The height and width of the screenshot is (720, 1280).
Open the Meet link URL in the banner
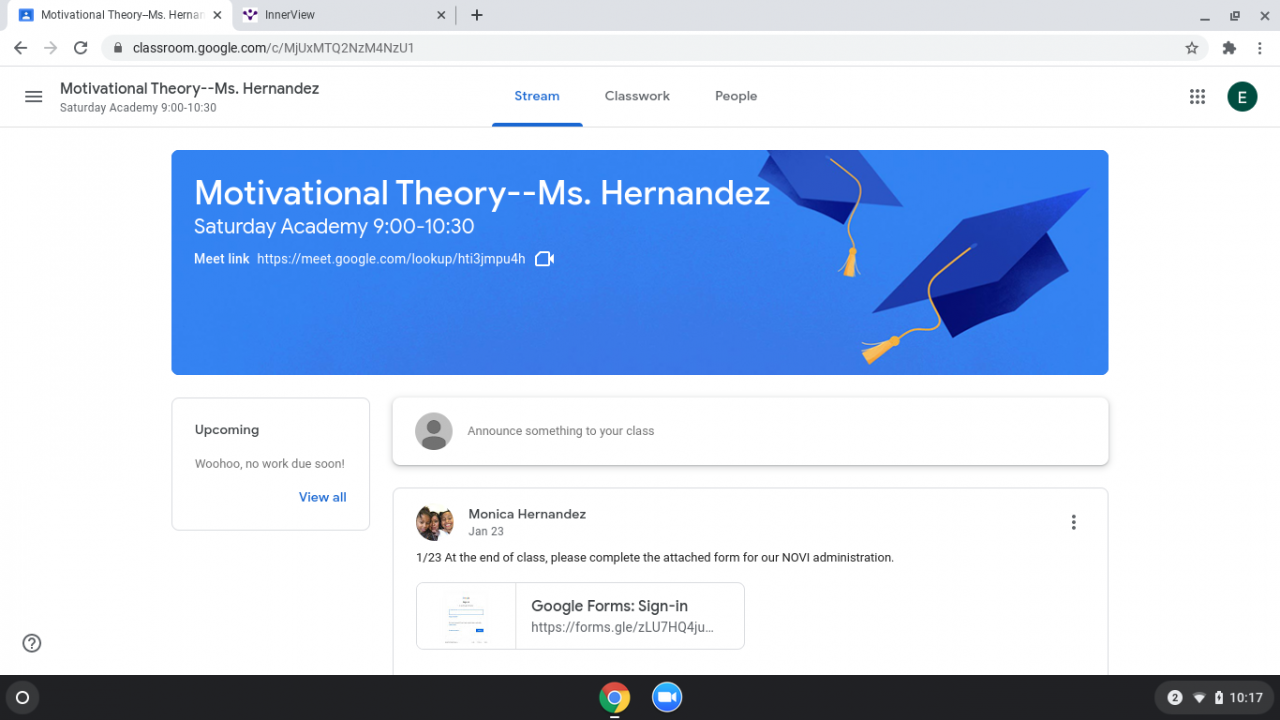[391, 259]
